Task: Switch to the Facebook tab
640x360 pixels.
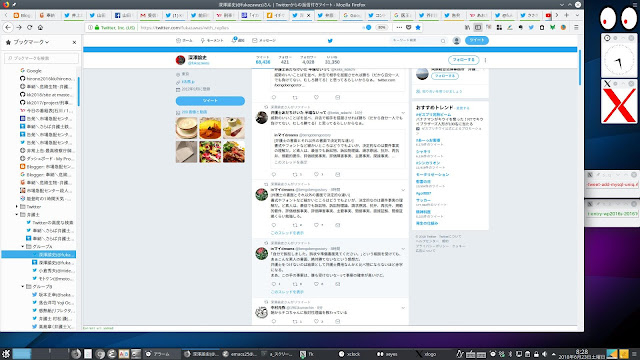Action: click(124, 15)
